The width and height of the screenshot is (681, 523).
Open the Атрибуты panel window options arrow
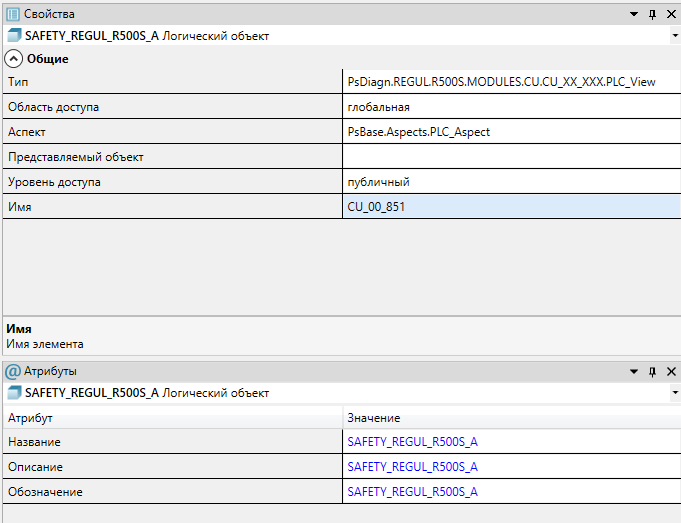pos(634,371)
